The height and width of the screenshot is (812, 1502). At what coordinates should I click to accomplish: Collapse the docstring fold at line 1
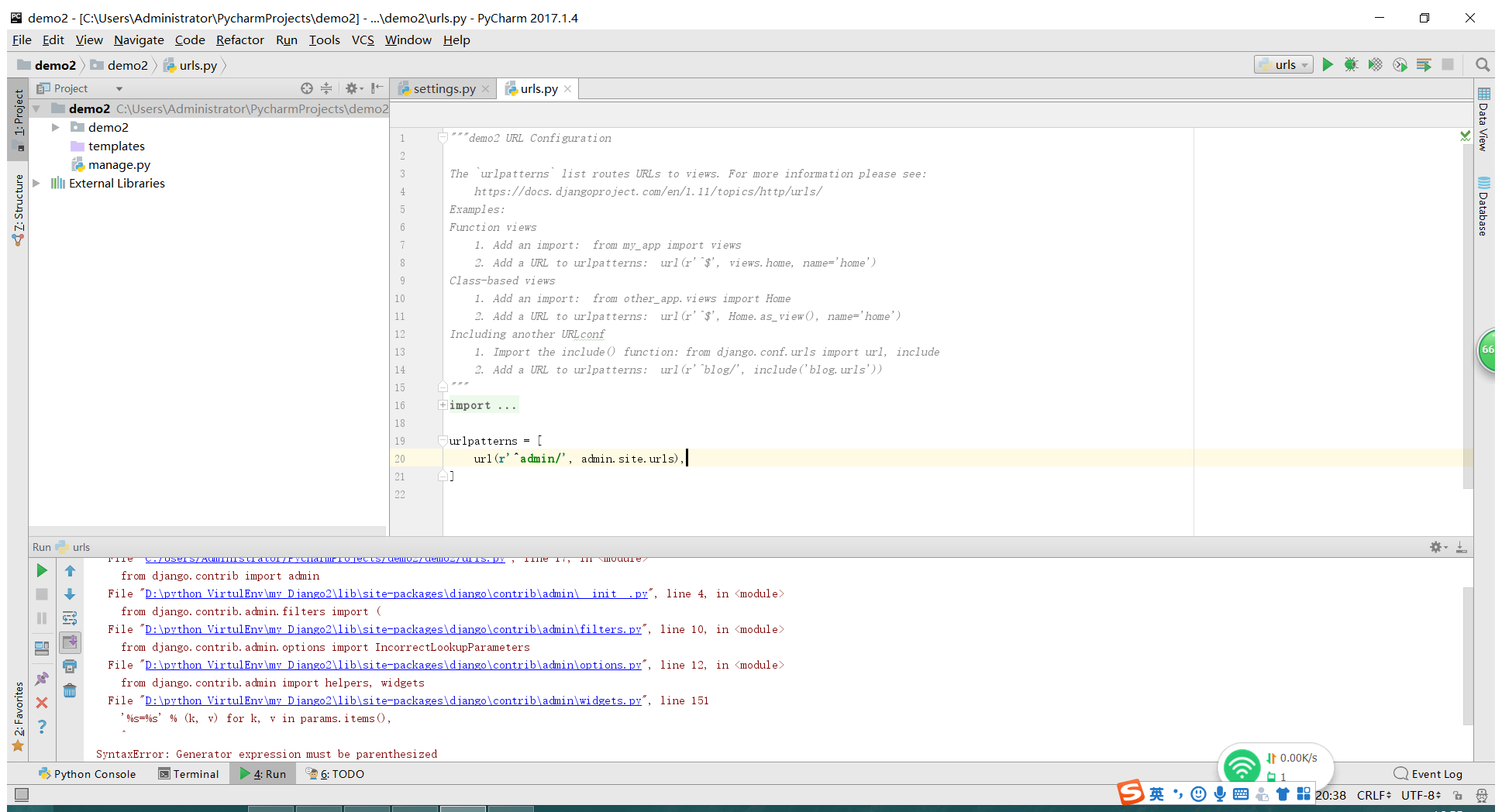(x=443, y=138)
